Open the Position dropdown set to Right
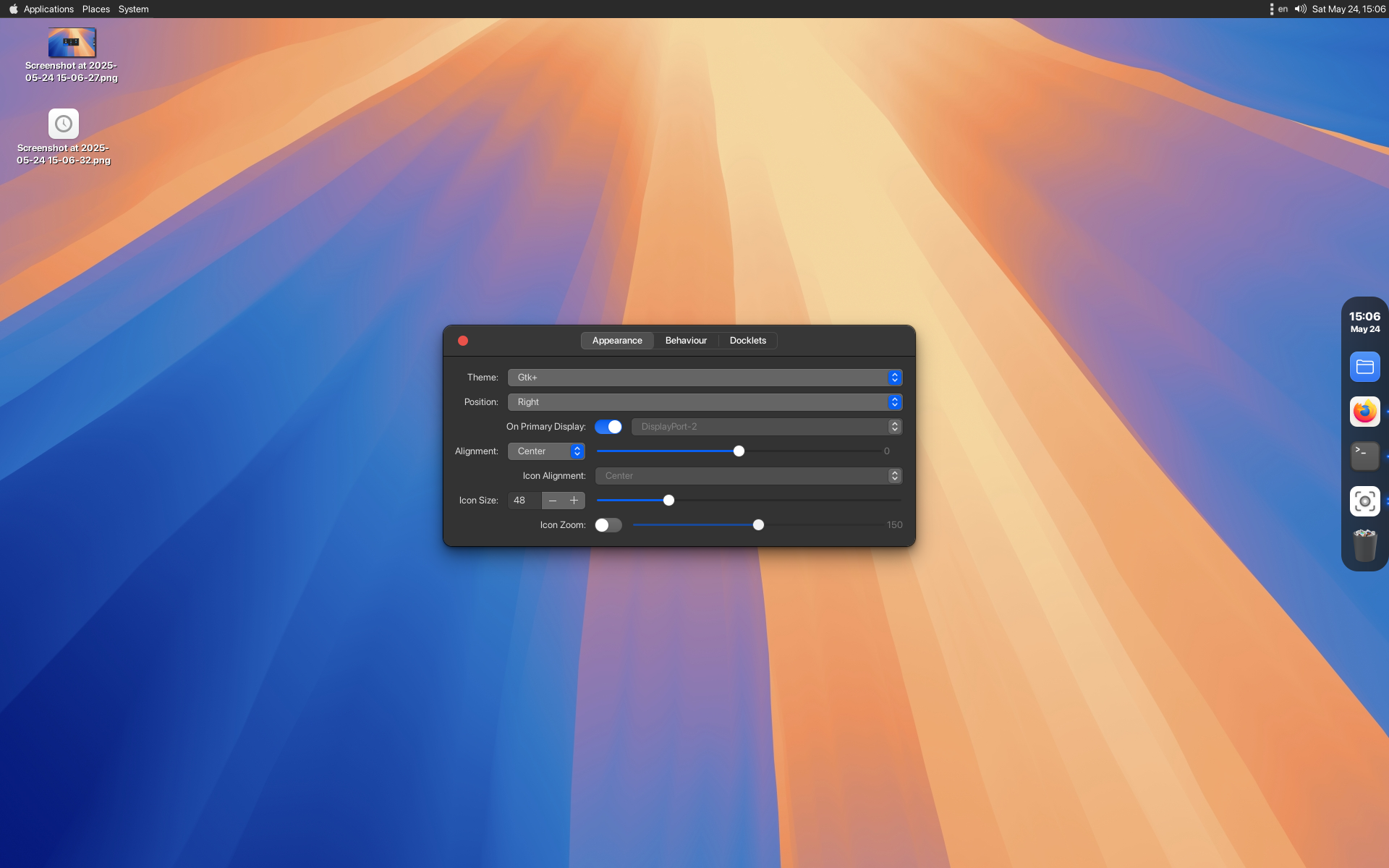Viewport: 1389px width, 868px height. [705, 402]
